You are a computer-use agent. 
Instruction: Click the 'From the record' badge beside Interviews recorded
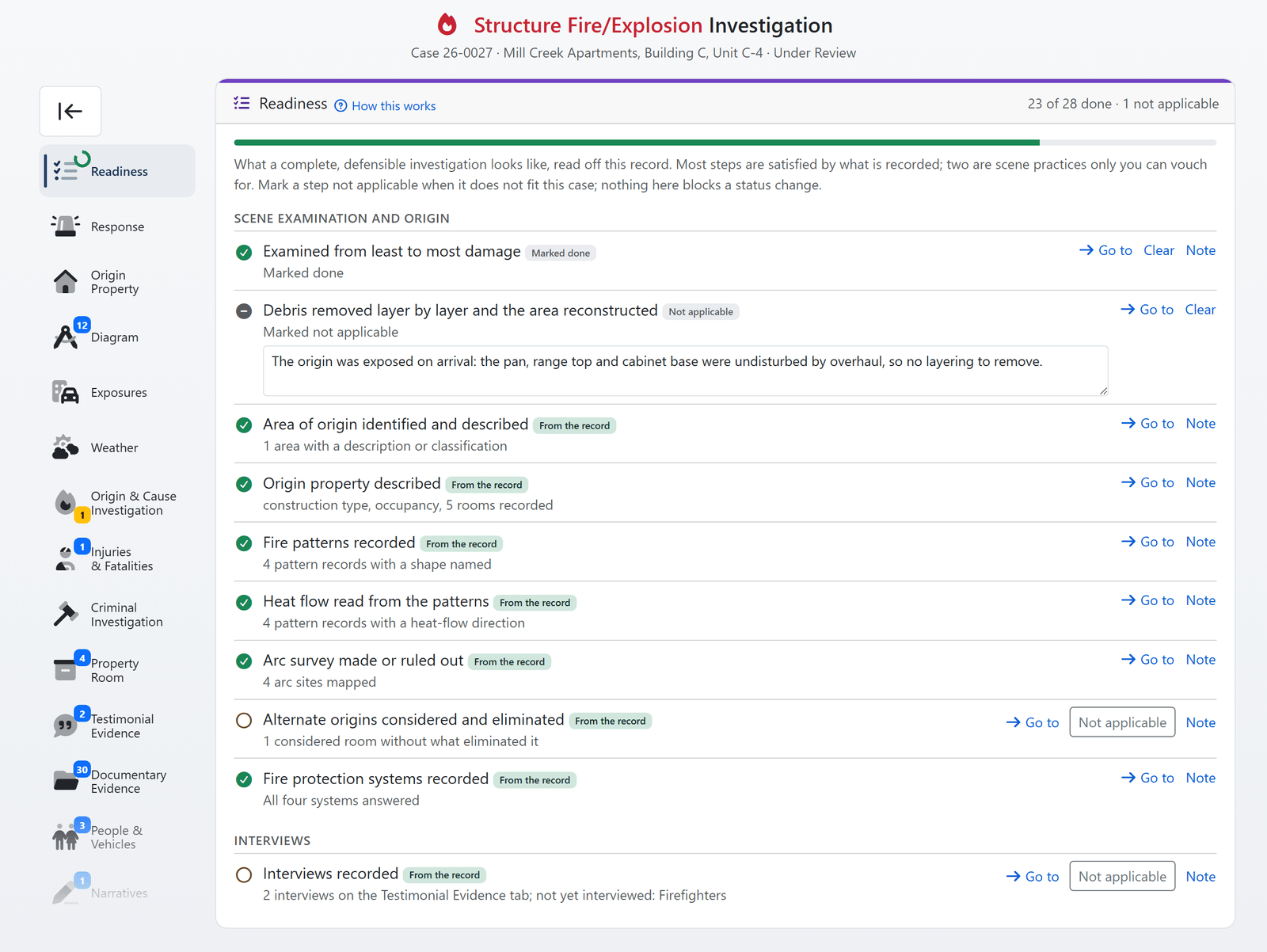point(444,875)
